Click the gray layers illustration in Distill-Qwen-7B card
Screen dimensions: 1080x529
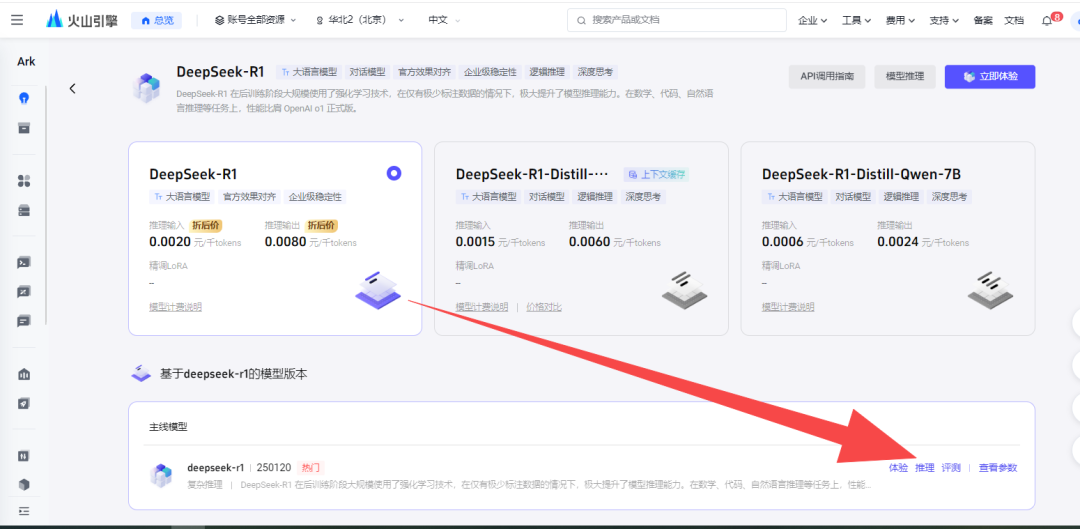[x=990, y=289]
